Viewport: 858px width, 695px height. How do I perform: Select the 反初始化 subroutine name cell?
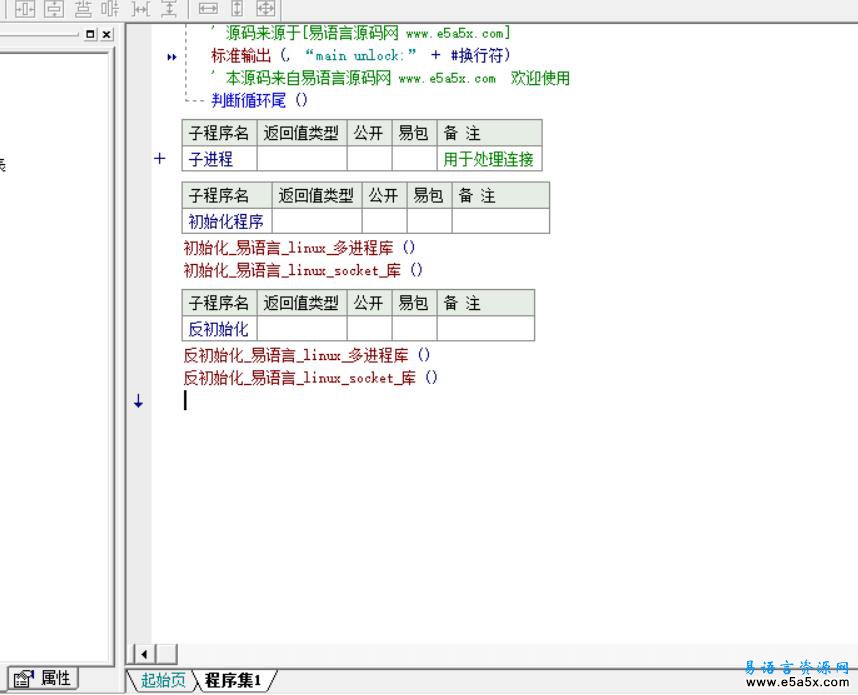[219, 329]
